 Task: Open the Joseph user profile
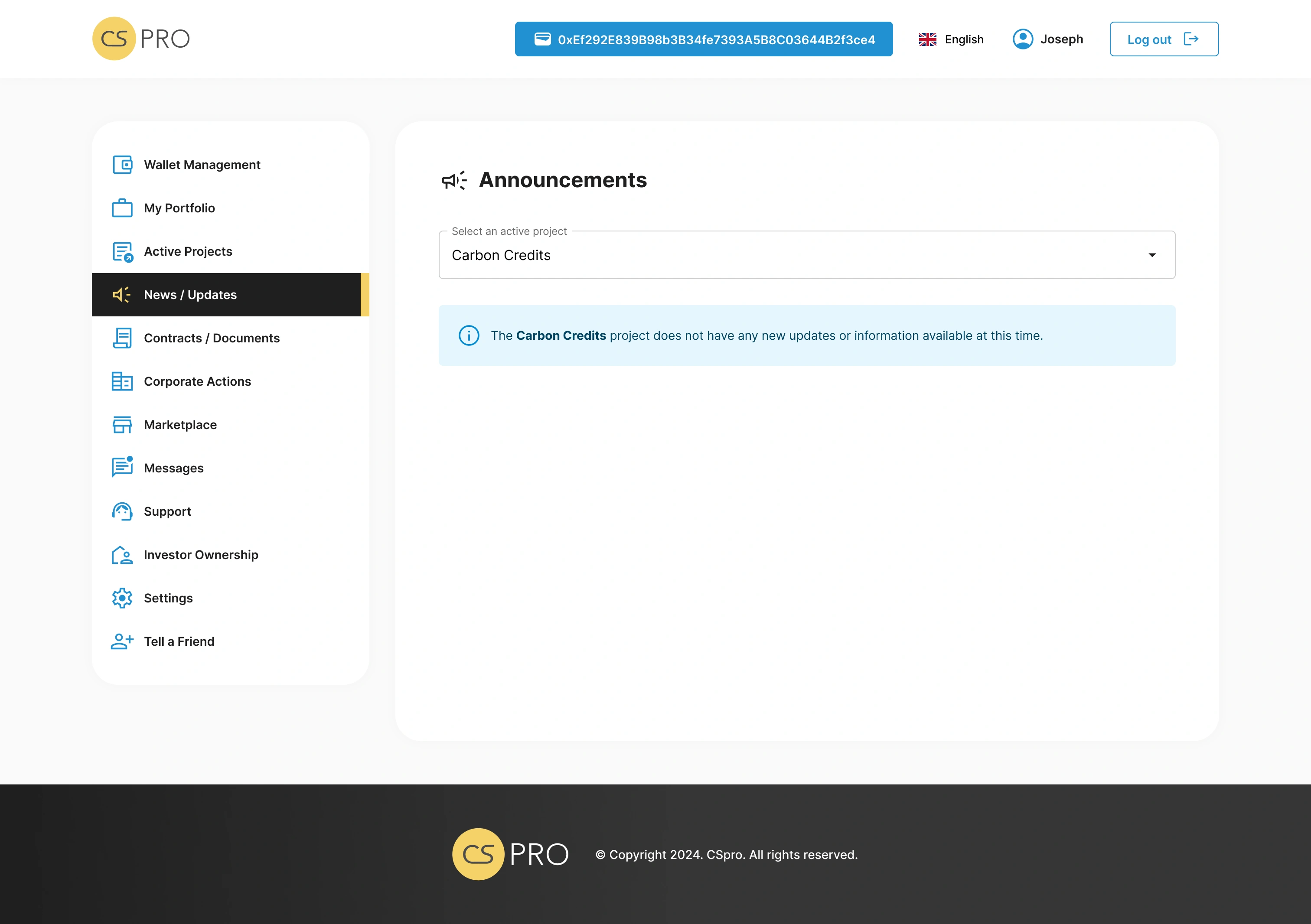[1048, 39]
